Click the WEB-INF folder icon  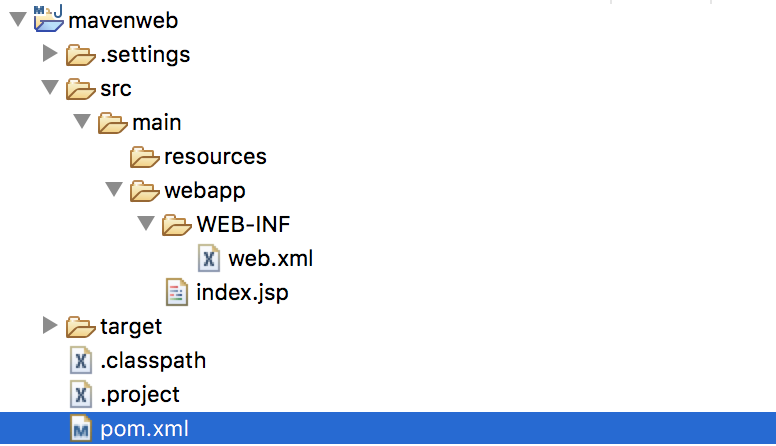pos(177,225)
